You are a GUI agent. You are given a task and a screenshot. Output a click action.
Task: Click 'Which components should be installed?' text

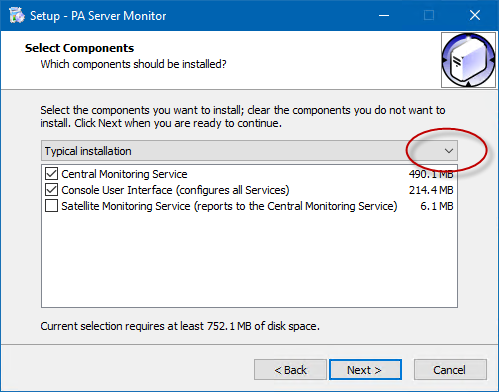[x=133, y=64]
